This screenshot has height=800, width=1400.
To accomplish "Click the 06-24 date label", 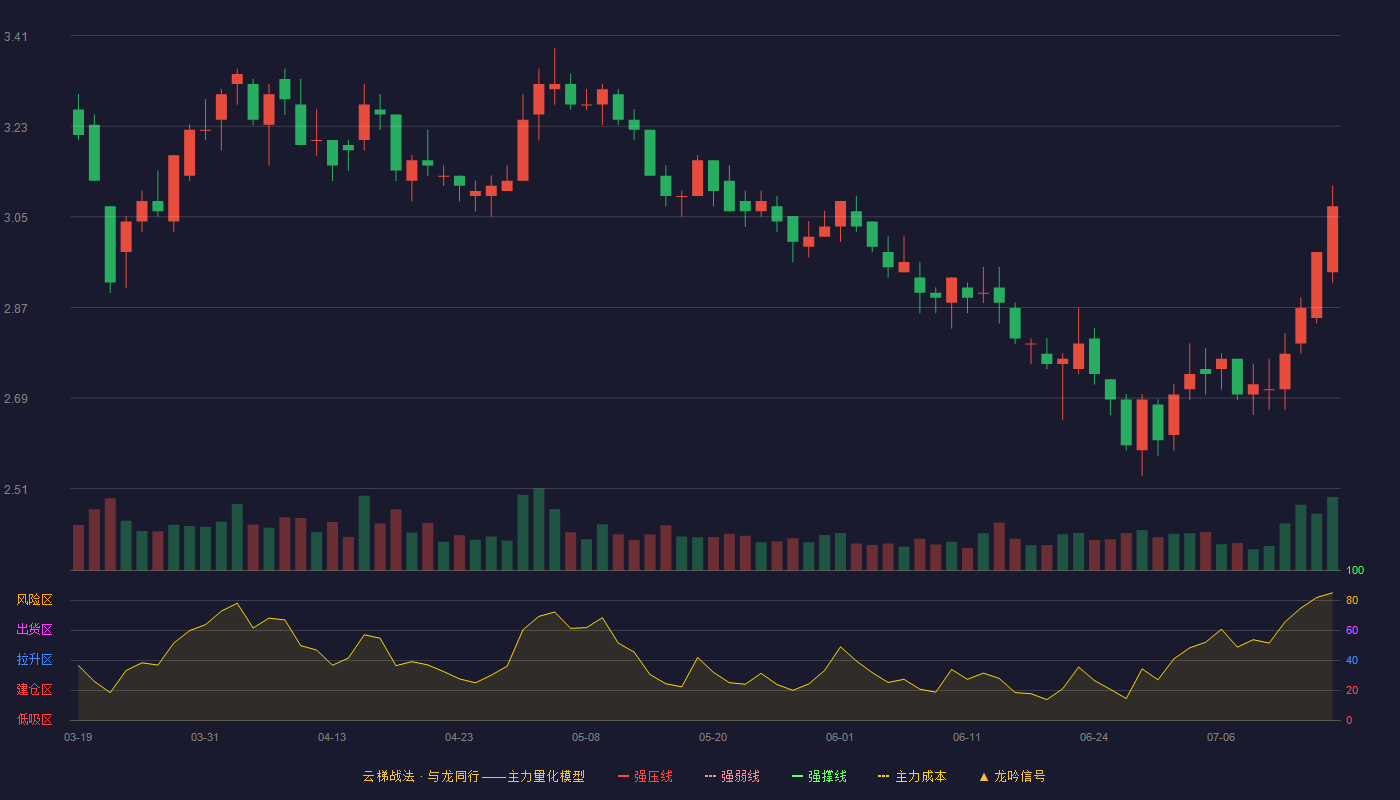I will click(x=1094, y=737).
